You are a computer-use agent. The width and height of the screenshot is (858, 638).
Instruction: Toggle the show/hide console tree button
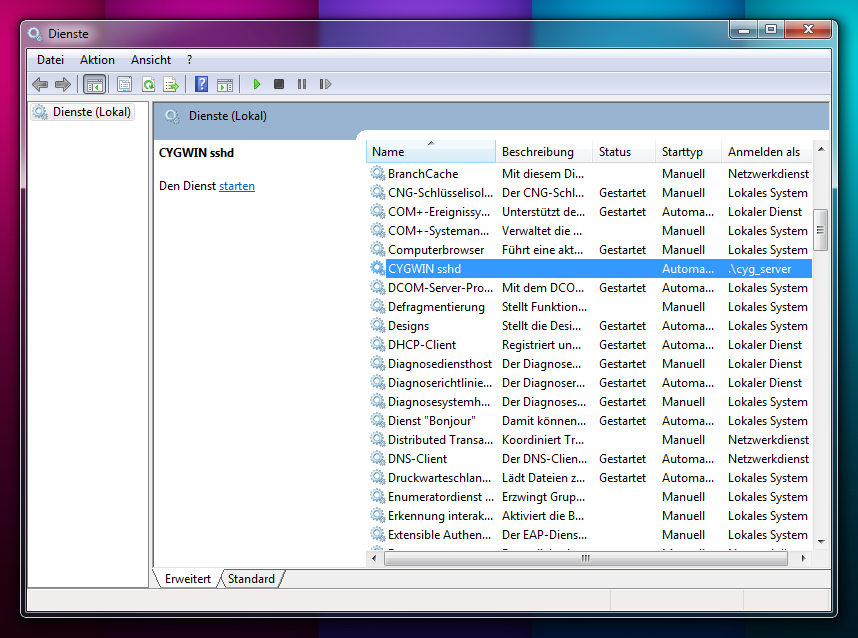coord(94,85)
